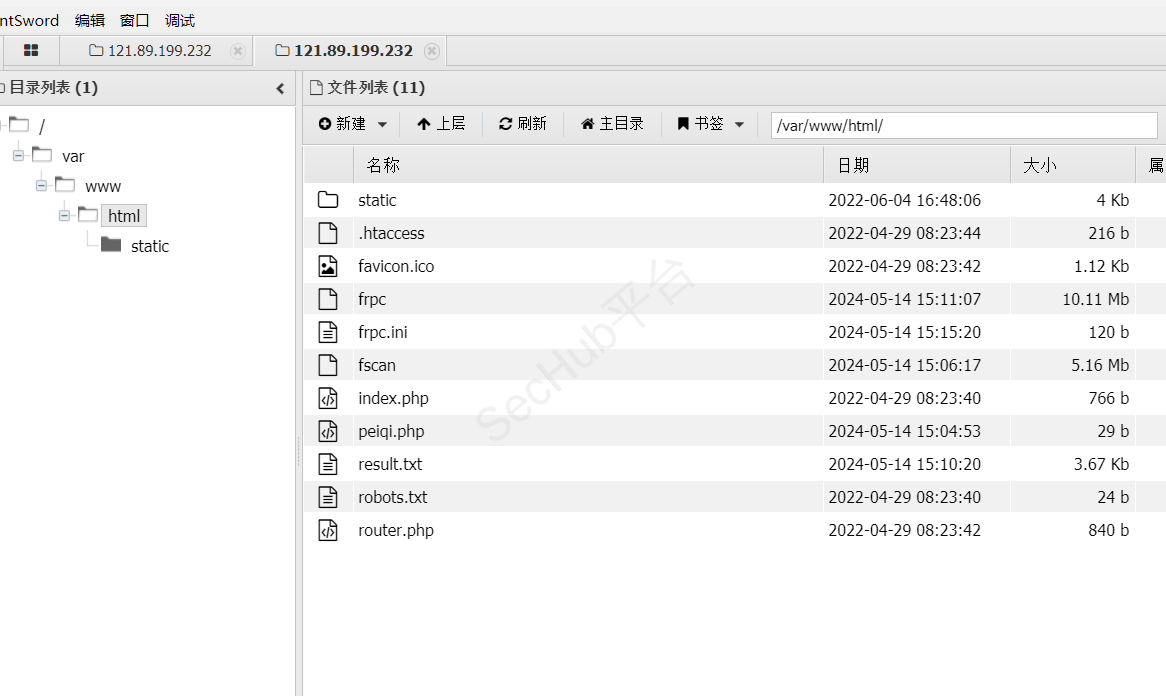Screen dimensions: 1166x696
Task: Collapse the www tree node
Action: (42, 186)
